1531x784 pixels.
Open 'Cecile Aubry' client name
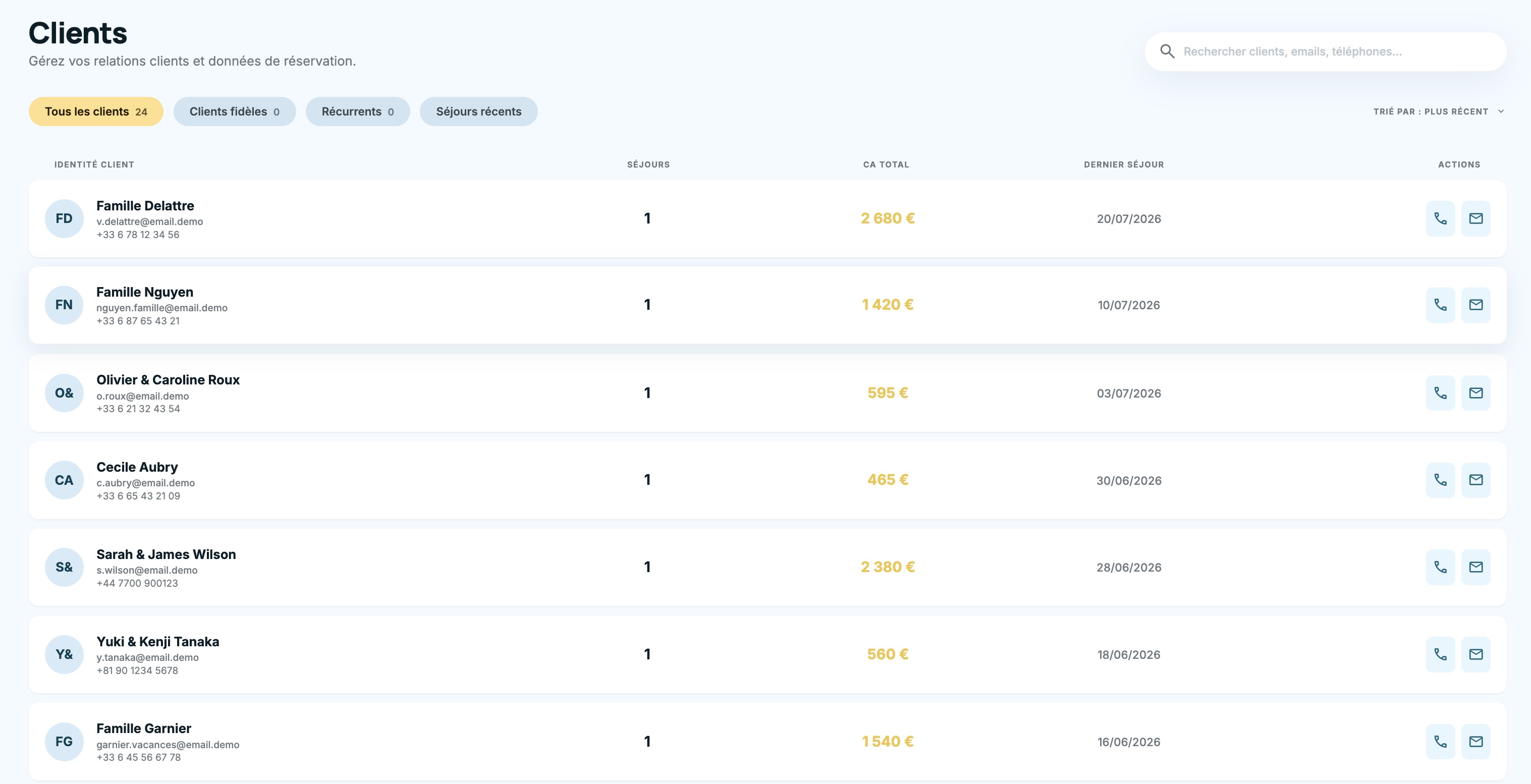tap(137, 467)
